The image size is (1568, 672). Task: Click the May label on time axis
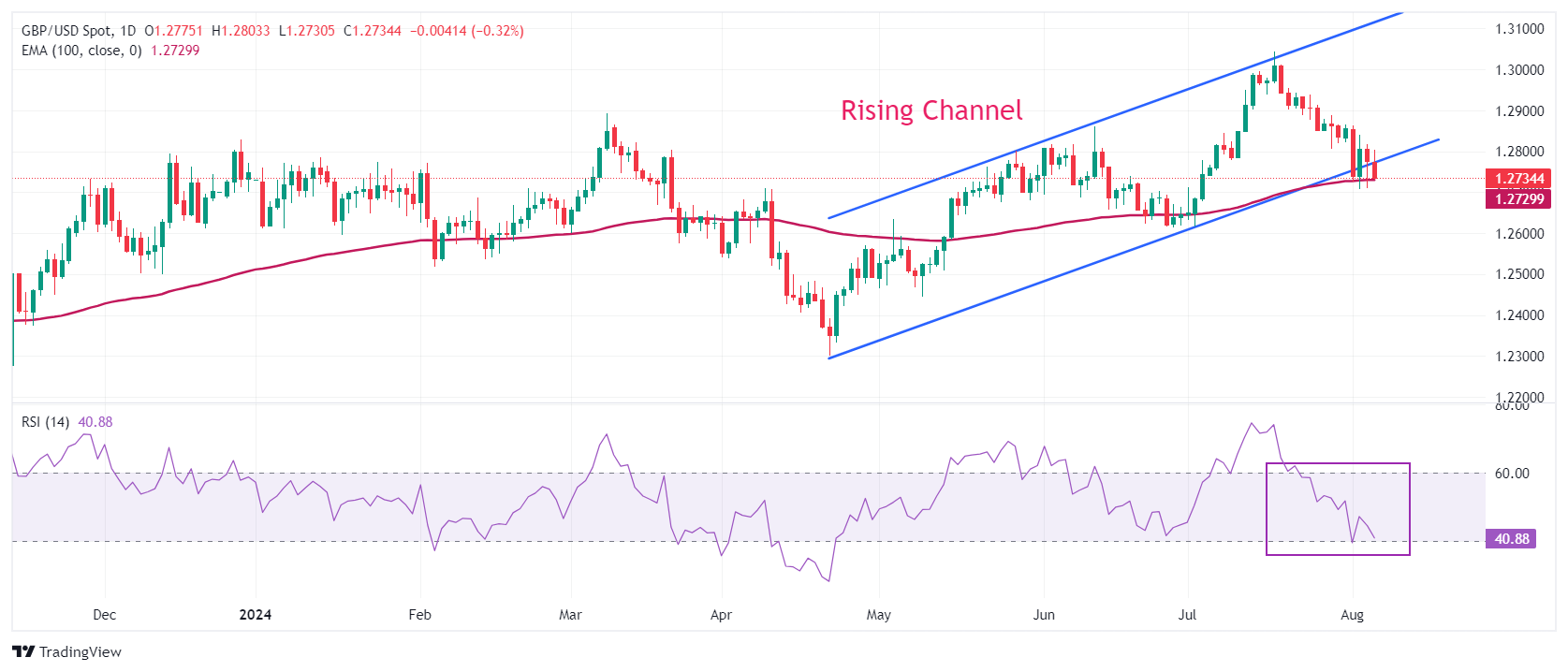pyautogui.click(x=878, y=615)
